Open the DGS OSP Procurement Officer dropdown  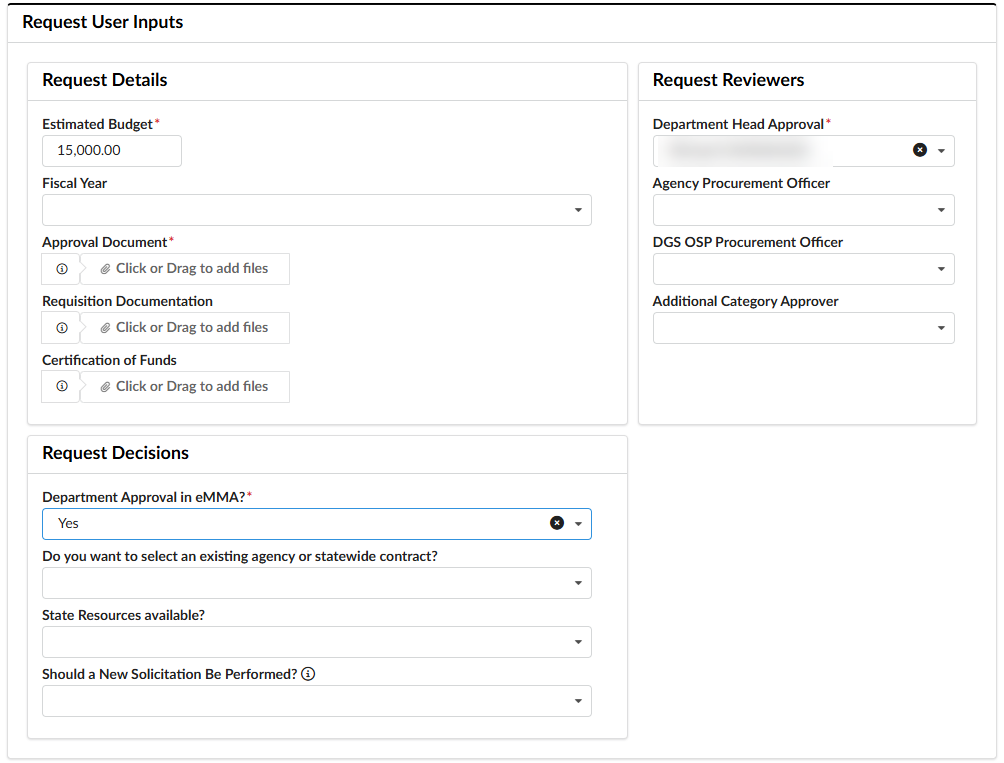(940, 269)
